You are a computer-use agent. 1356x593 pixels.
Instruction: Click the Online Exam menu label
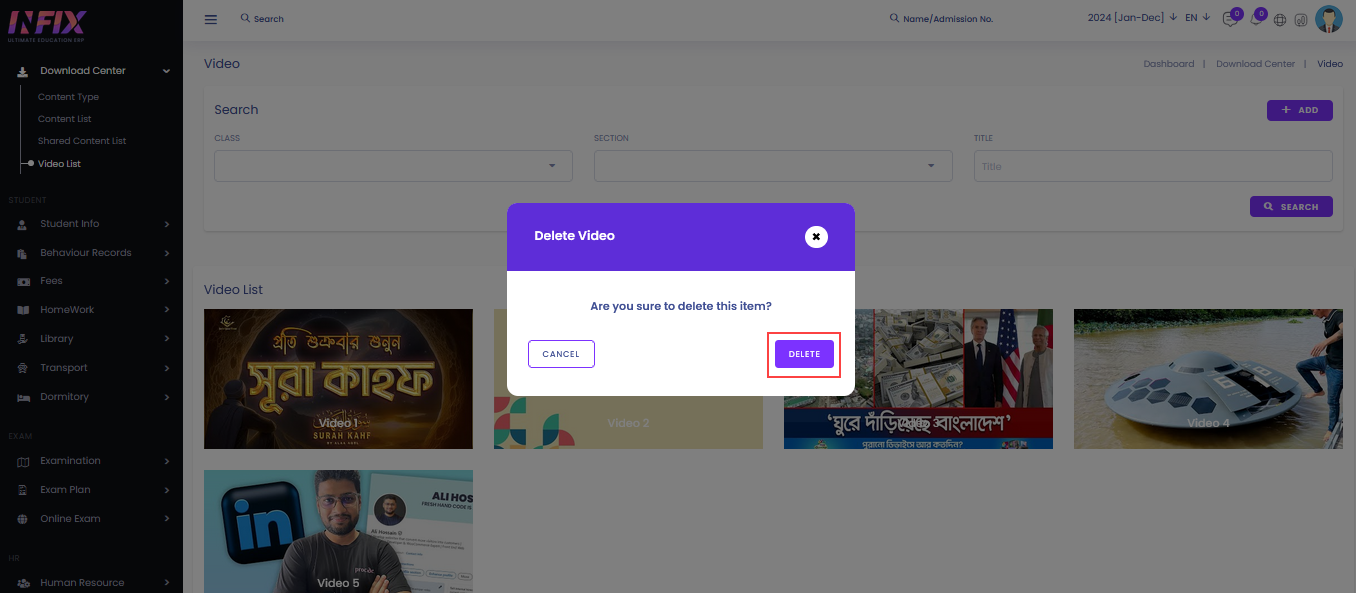tap(70, 519)
